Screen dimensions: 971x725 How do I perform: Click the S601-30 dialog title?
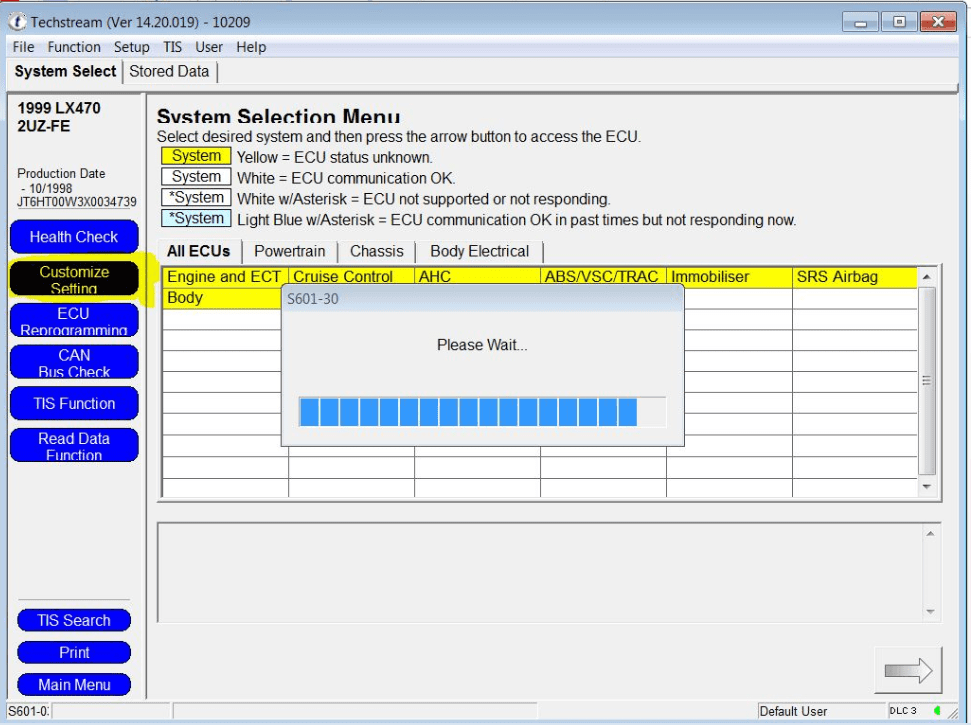point(313,299)
